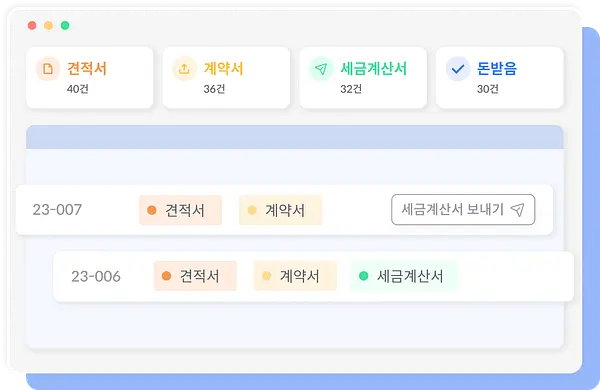Click yellow dot in 23-006 계약서 tag
The image size is (600, 390).
(266, 276)
